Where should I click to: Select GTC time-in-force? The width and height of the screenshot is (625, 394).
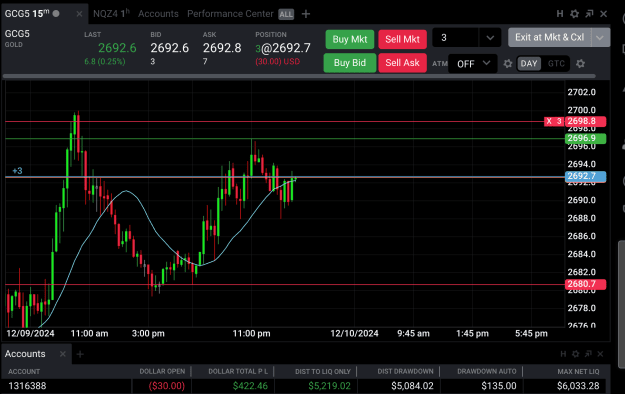point(556,64)
